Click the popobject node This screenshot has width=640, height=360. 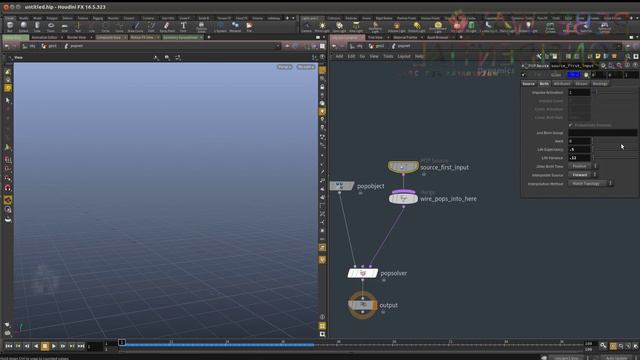342,186
